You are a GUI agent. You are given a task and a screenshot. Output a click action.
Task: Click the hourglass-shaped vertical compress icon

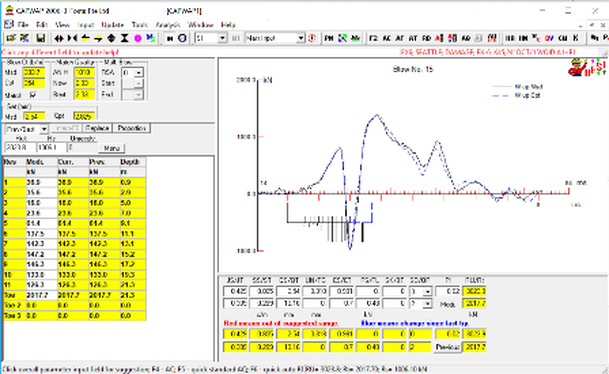click(x=124, y=38)
